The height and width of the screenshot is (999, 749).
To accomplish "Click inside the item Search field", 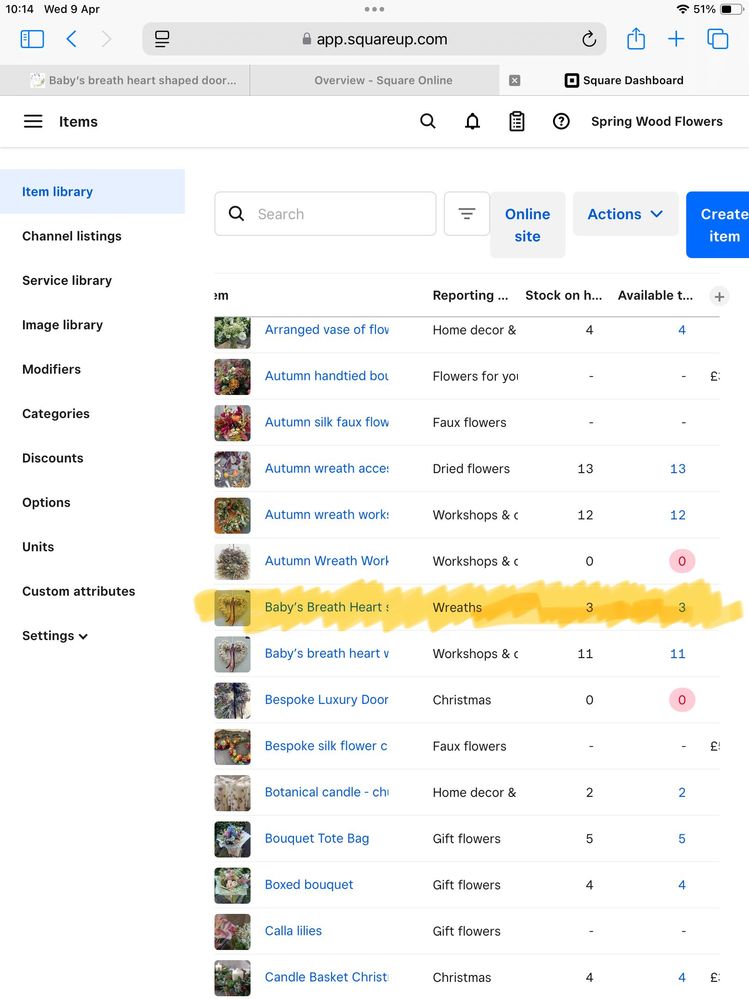I will coord(335,214).
